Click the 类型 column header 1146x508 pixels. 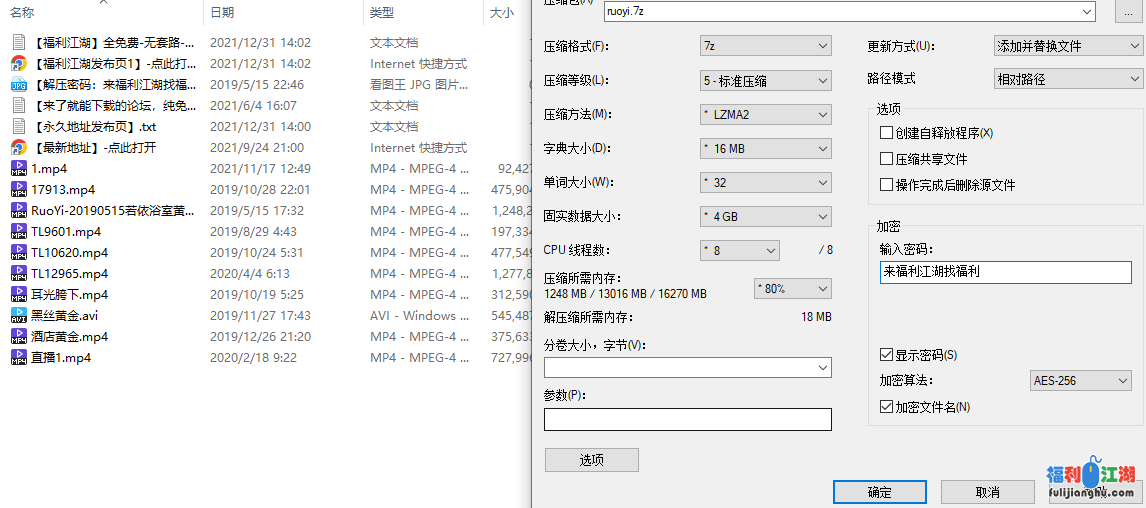(x=381, y=13)
